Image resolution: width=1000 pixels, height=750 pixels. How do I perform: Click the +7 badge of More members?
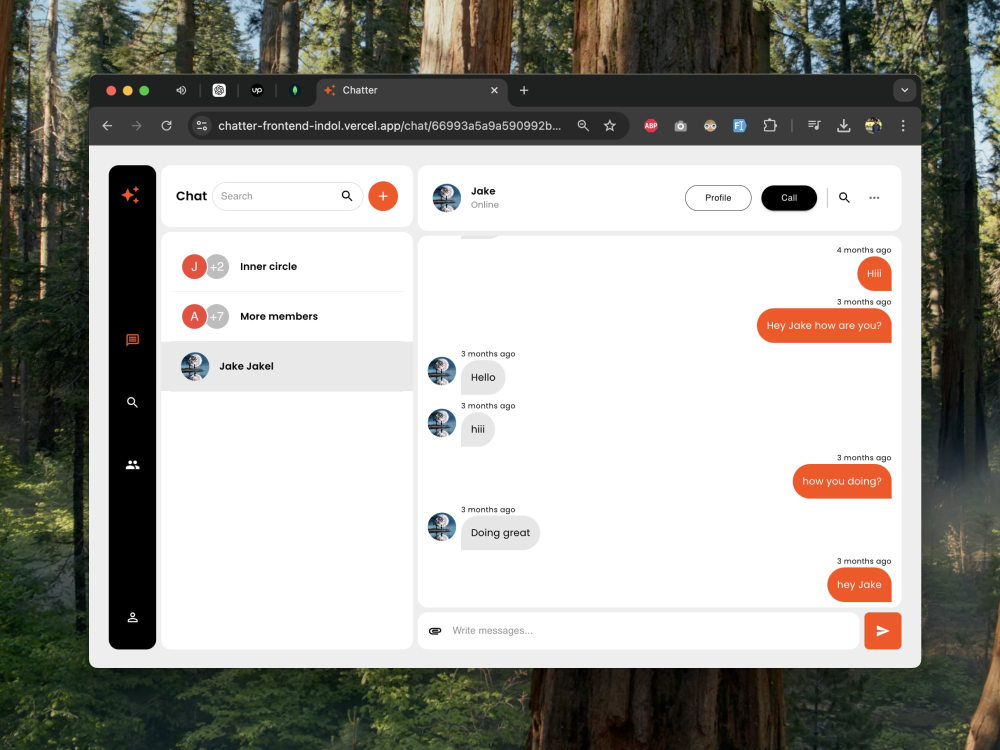(217, 316)
